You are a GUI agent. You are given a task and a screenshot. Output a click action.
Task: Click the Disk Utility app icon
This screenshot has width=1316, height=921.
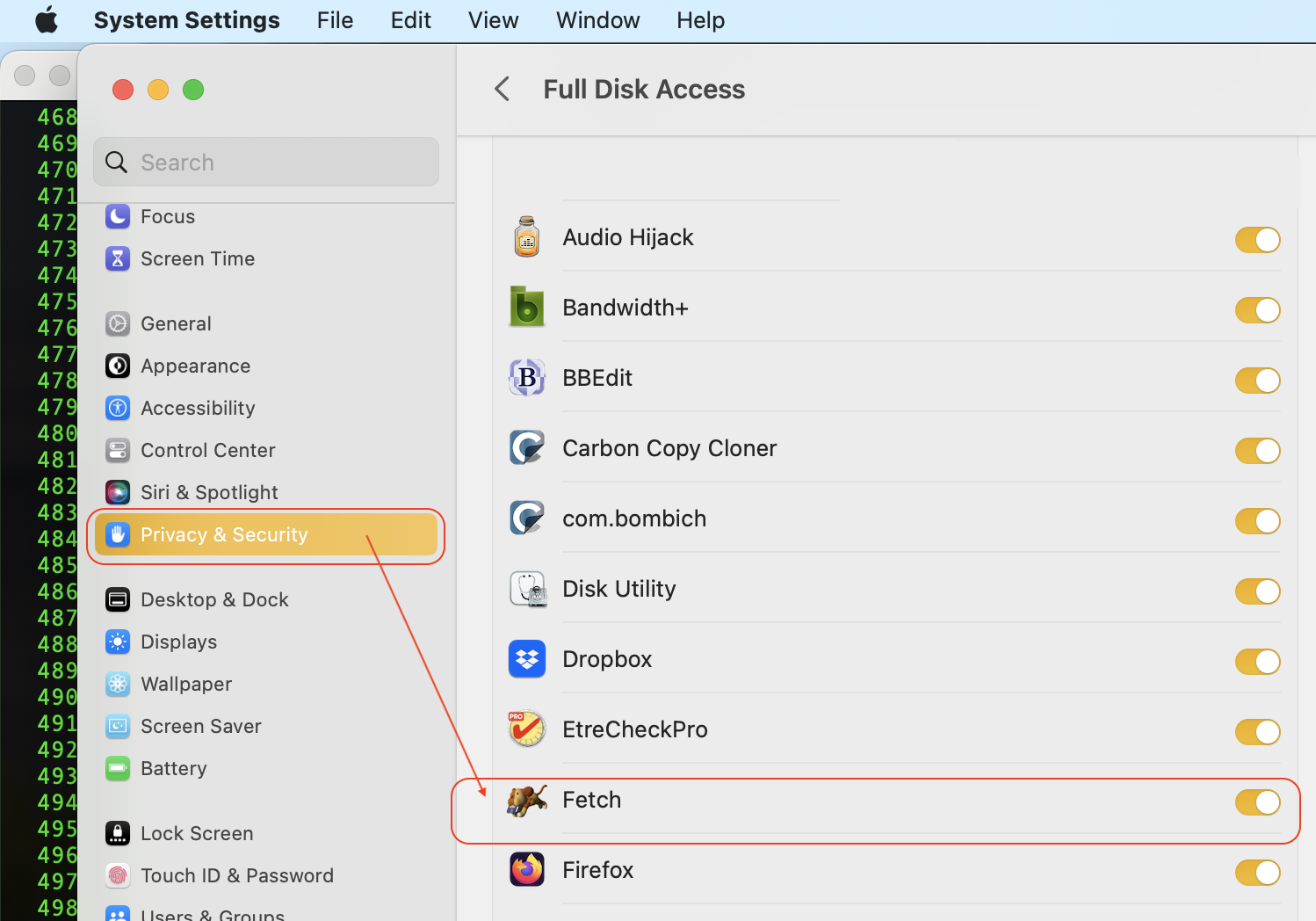[527, 589]
